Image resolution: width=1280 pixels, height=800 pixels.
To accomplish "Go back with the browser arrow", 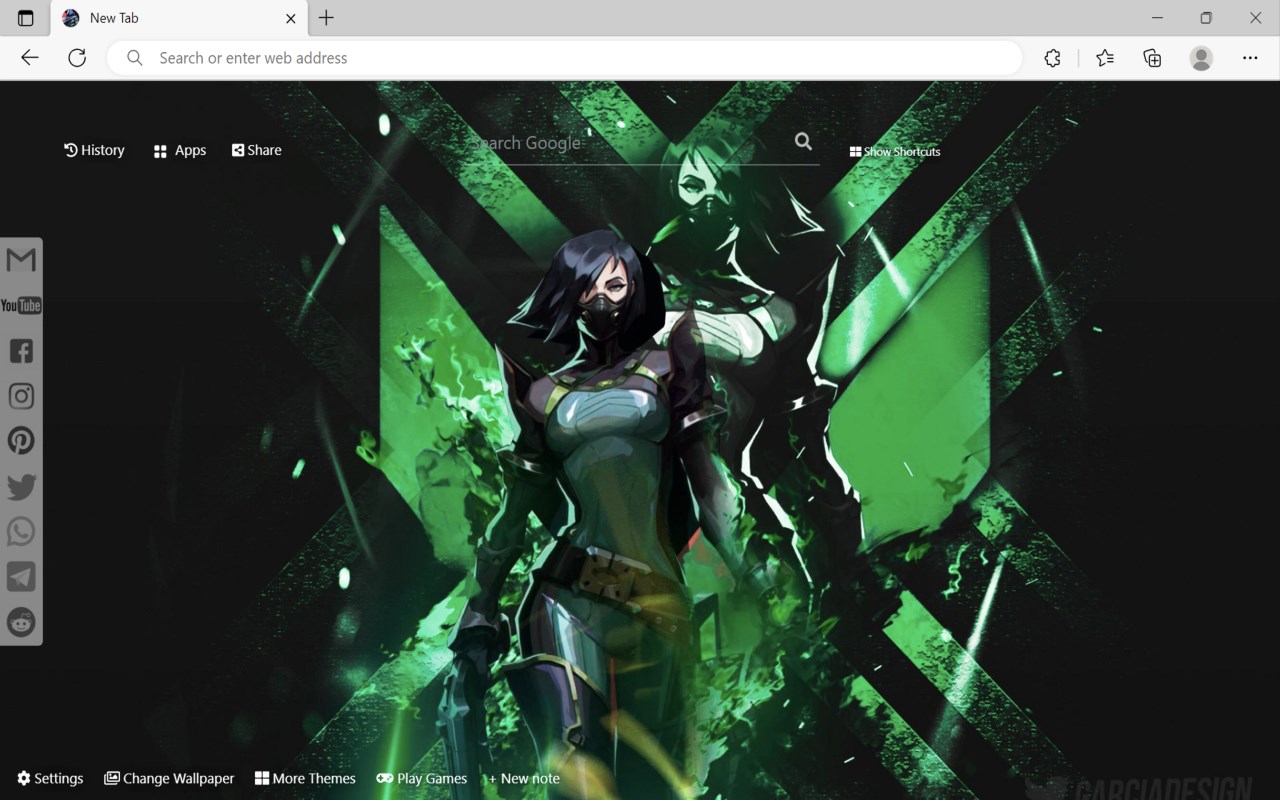I will coord(30,58).
